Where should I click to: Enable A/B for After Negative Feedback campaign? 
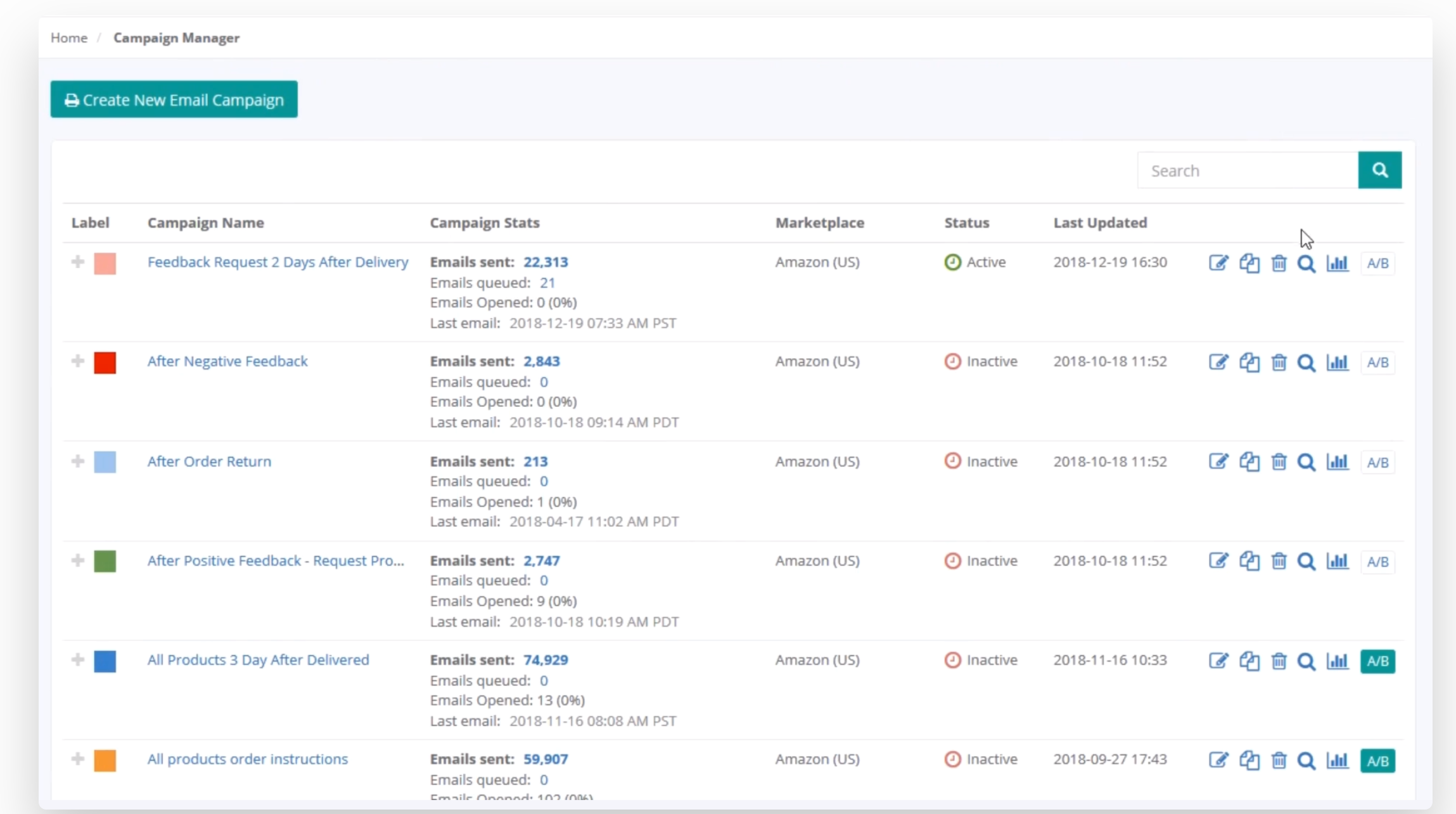point(1377,362)
